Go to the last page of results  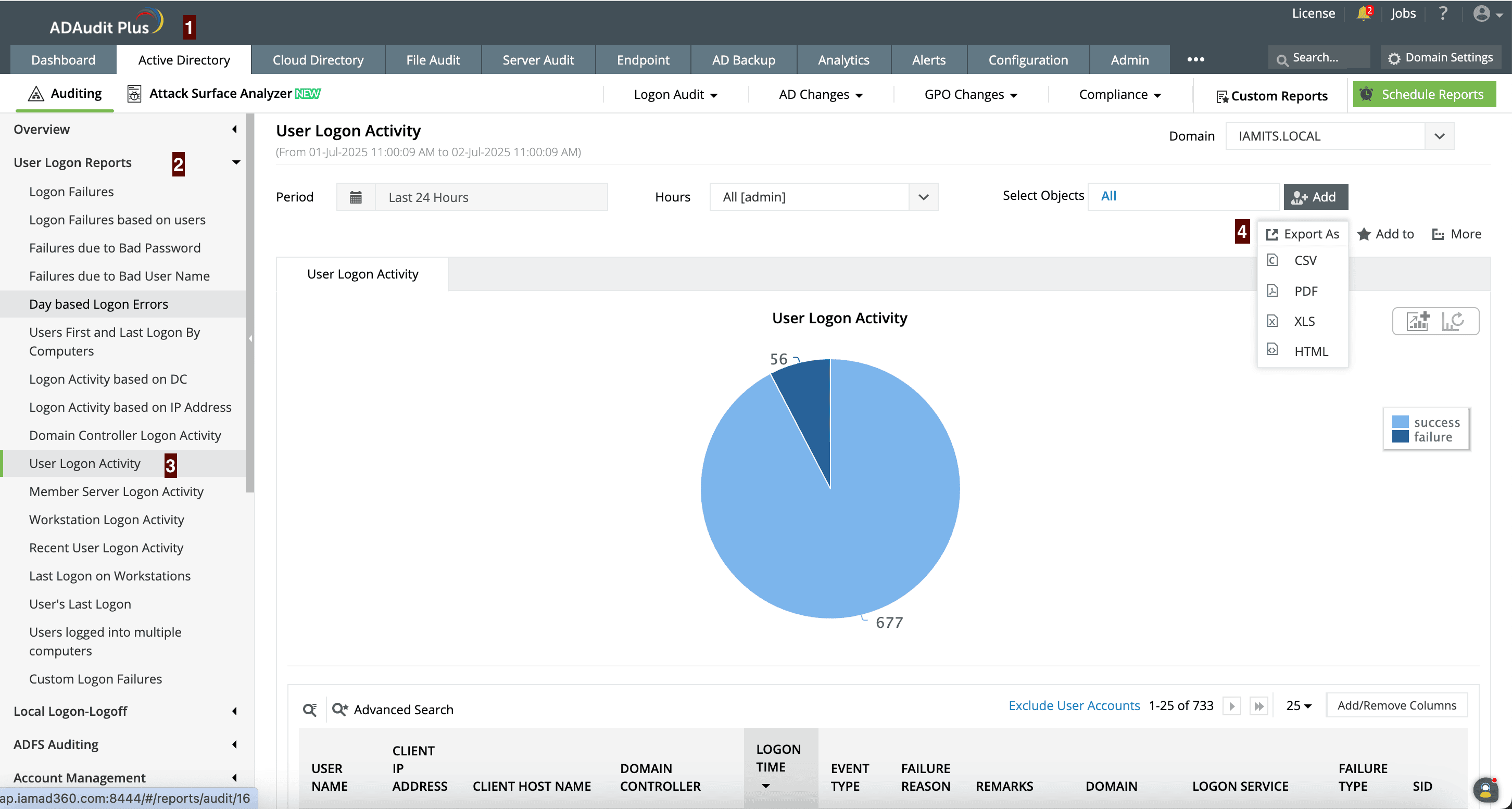click(x=1258, y=706)
